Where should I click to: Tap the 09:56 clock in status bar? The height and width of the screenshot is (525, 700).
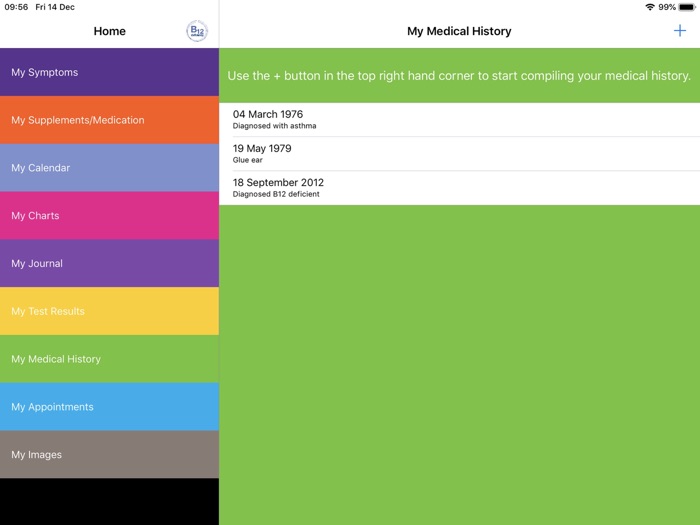(16, 7)
